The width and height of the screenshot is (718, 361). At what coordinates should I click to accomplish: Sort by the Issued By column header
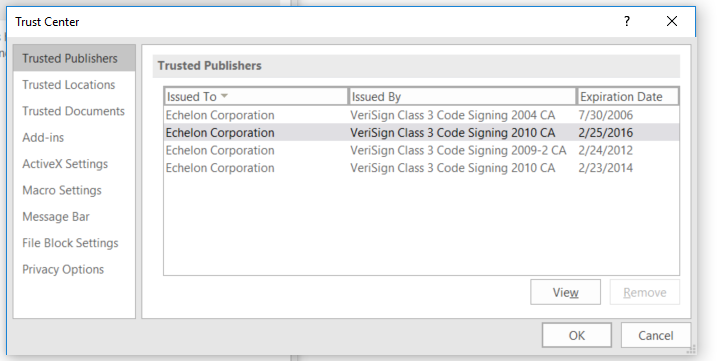click(462, 97)
